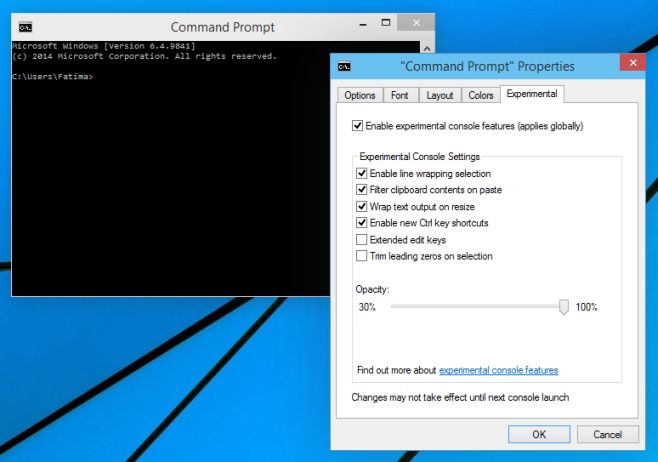Switch to the Options tab
This screenshot has height=462, width=658.
click(x=360, y=95)
